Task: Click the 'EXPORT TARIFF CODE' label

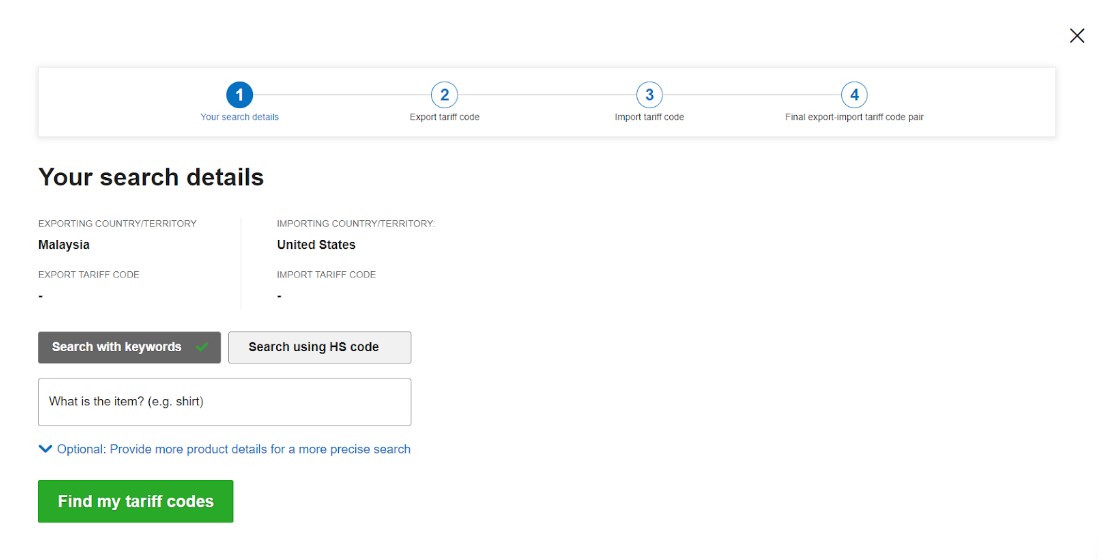Action: click(x=89, y=275)
